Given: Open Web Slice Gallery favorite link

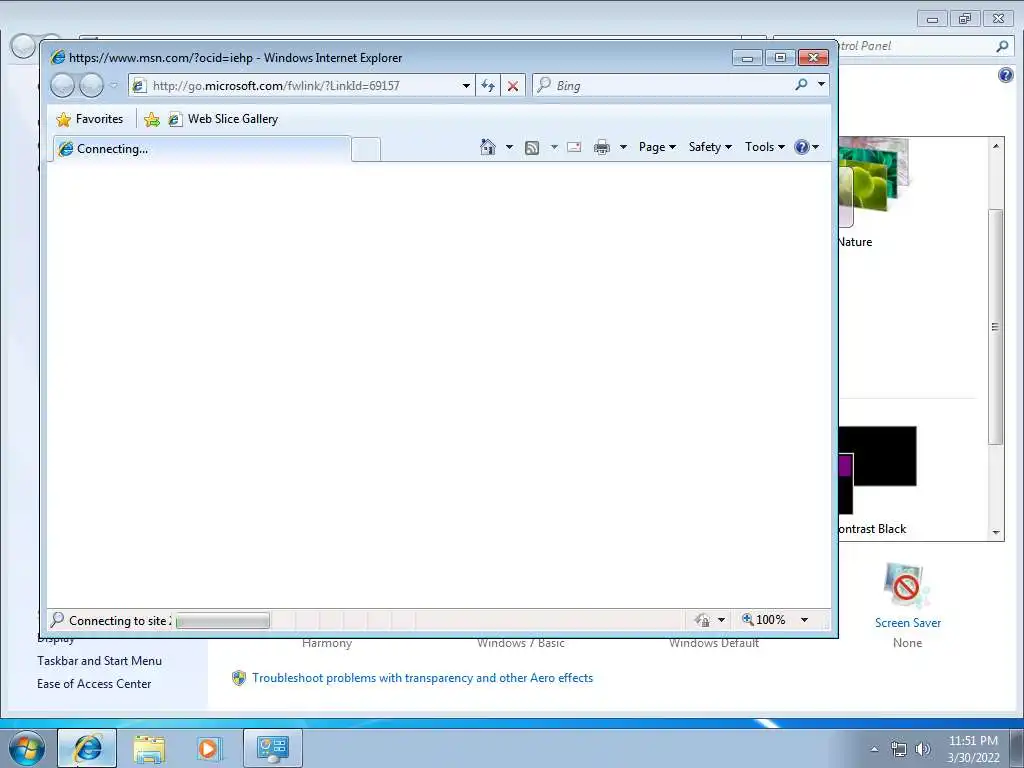Looking at the screenshot, I should (223, 119).
